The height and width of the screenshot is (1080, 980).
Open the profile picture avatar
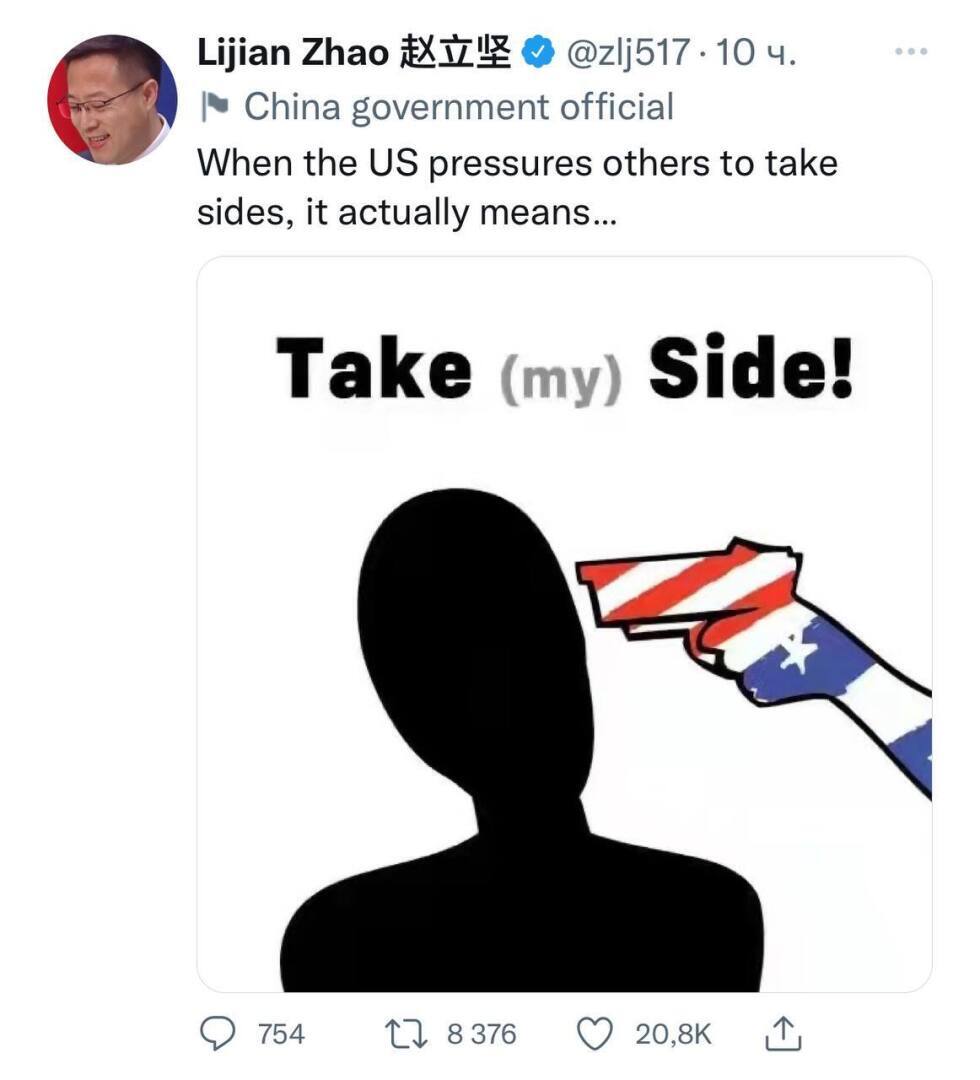pyautogui.click(x=112, y=99)
